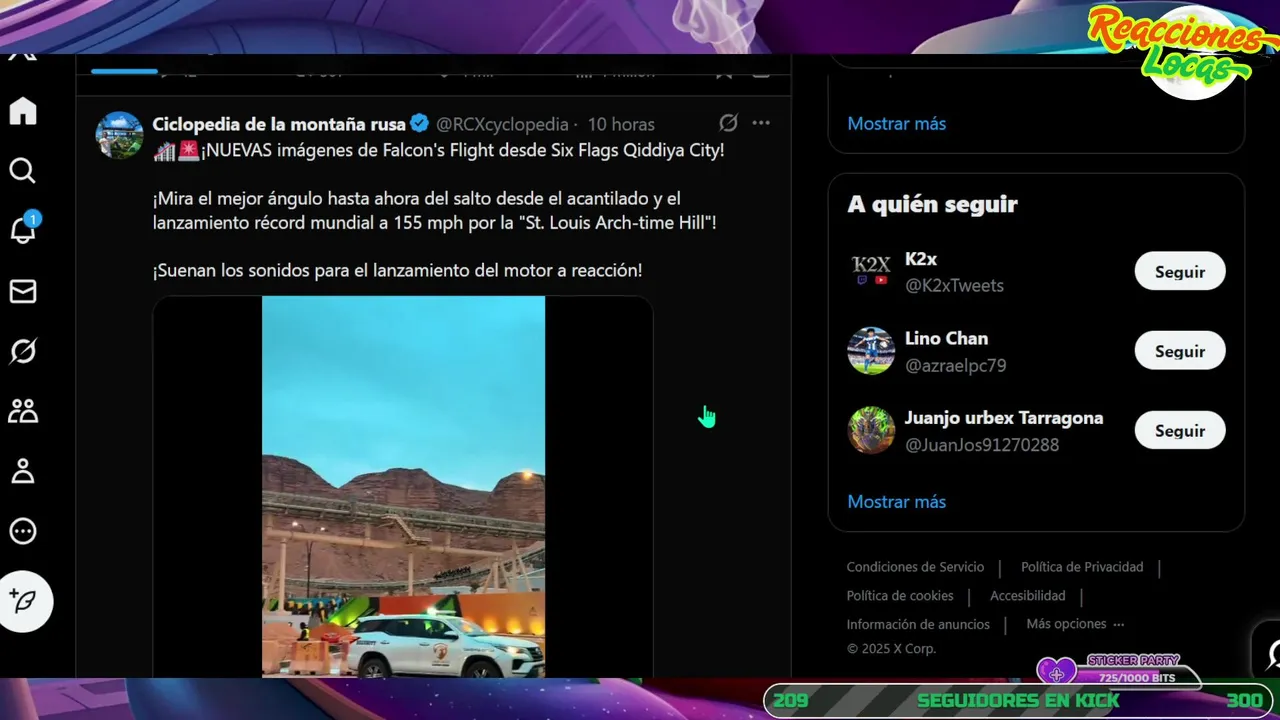This screenshot has height=720, width=1280.
Task: Open Messages envelope icon
Action: (x=23, y=291)
